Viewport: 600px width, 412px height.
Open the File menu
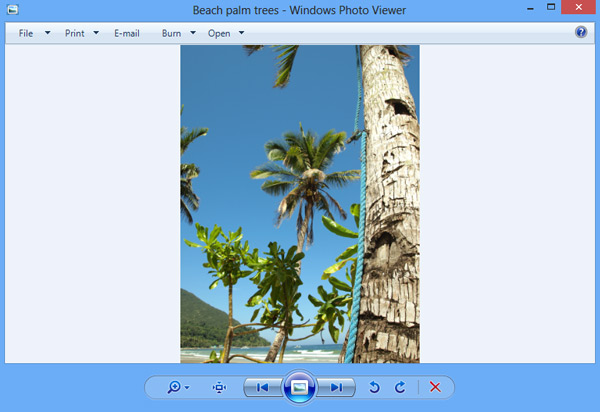click(26, 33)
